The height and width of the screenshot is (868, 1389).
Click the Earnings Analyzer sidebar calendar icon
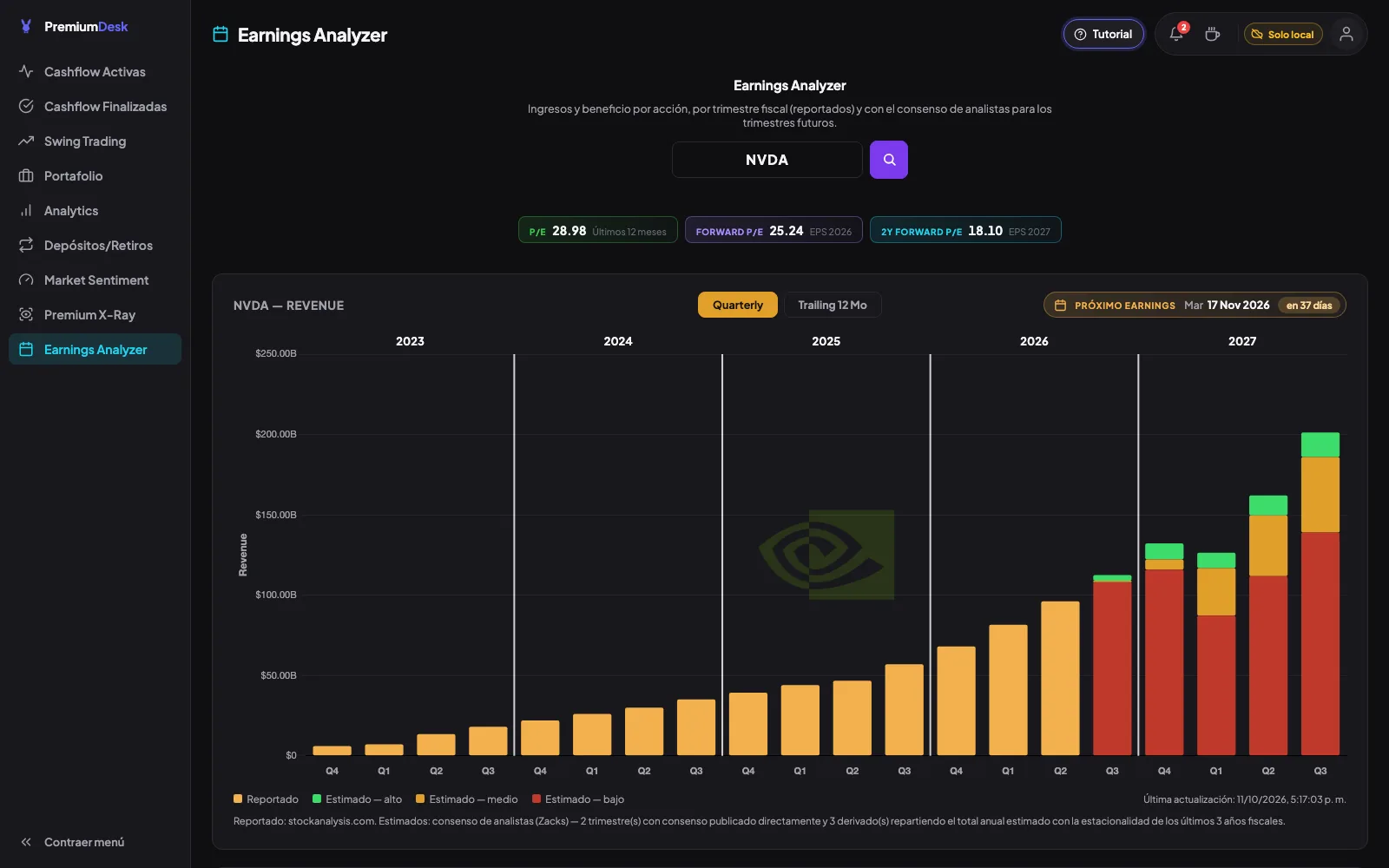(26, 349)
